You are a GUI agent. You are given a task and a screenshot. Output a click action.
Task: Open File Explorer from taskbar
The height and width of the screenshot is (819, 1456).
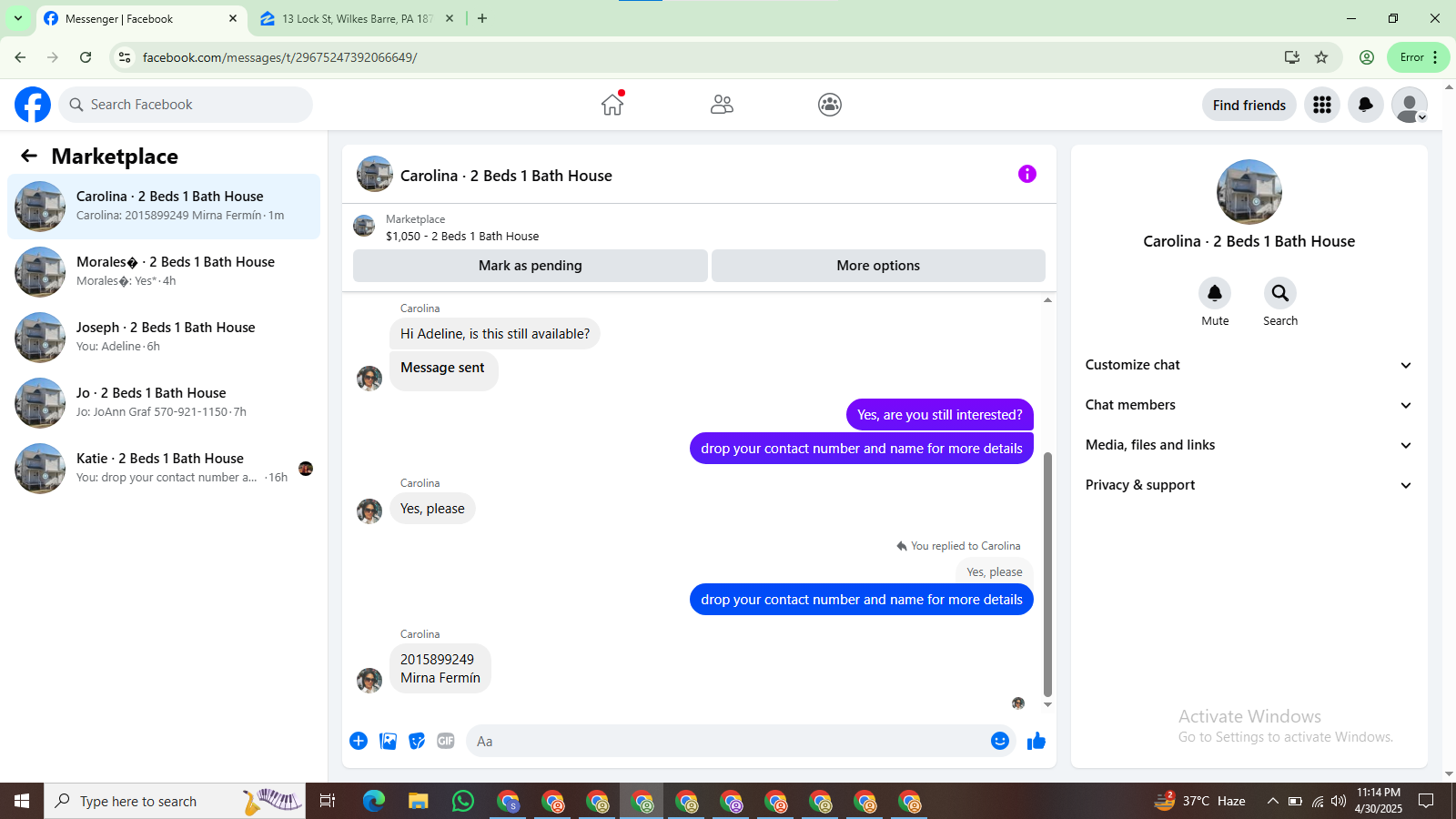(x=418, y=801)
